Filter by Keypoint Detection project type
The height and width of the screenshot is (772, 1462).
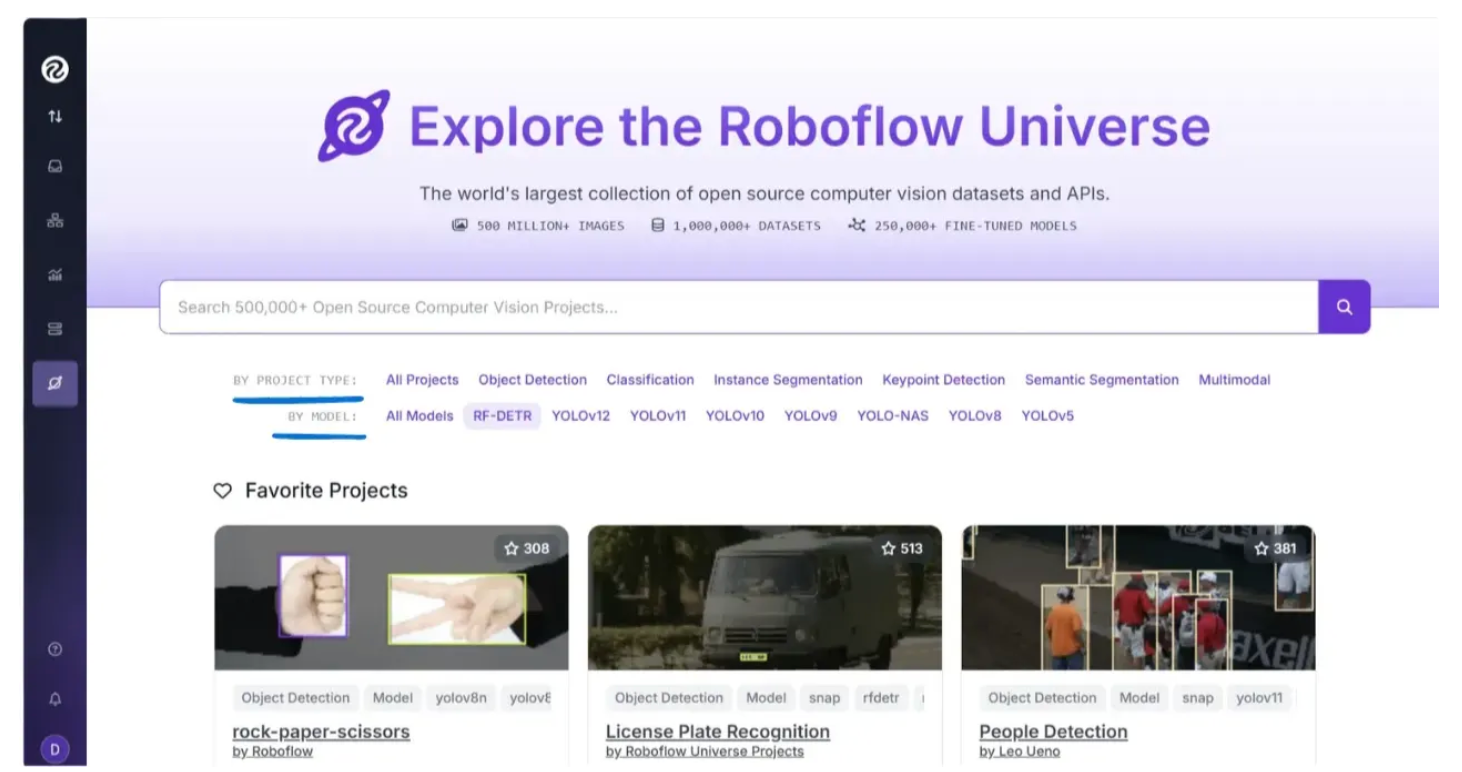[943, 380]
